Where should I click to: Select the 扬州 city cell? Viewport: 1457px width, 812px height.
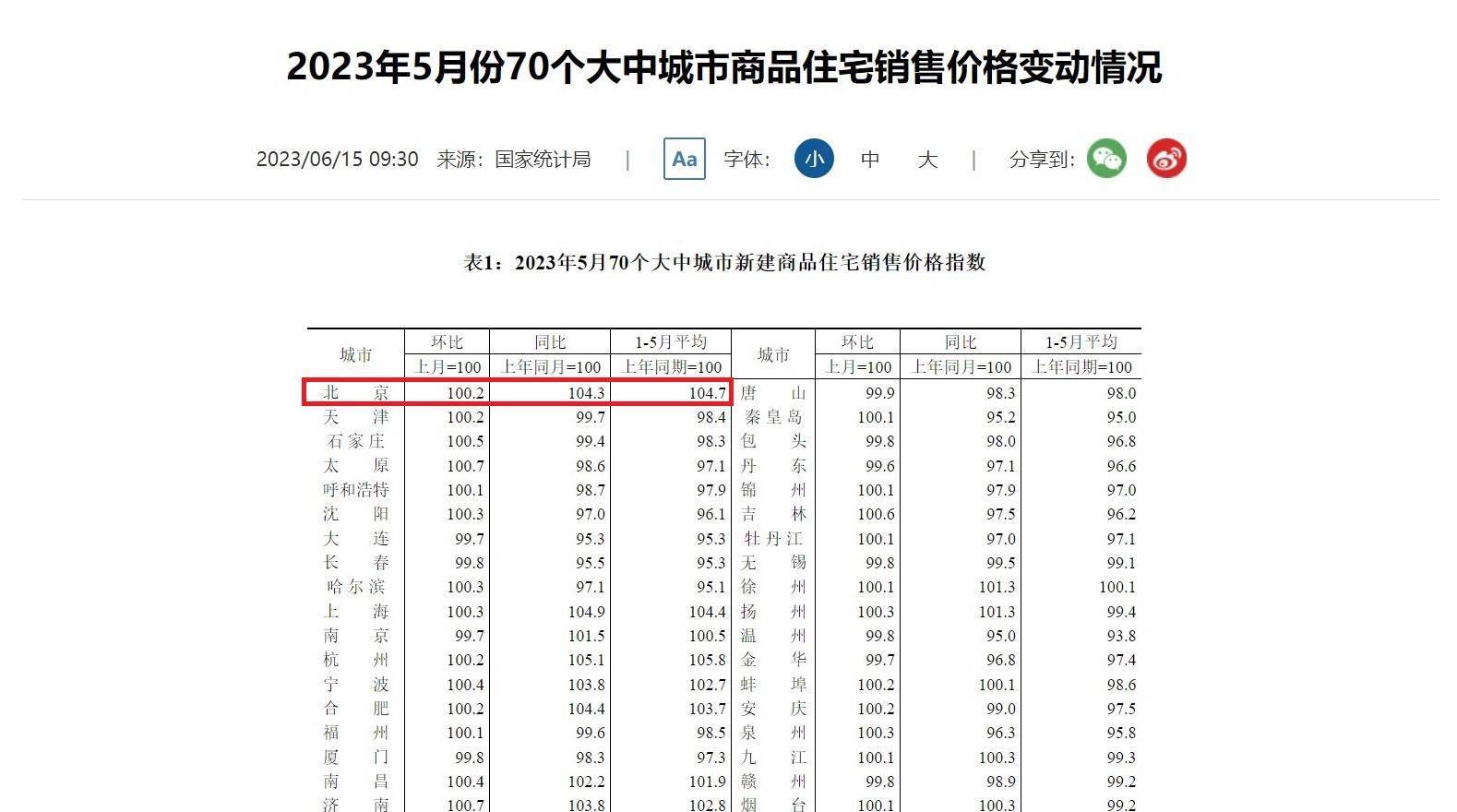click(773, 611)
